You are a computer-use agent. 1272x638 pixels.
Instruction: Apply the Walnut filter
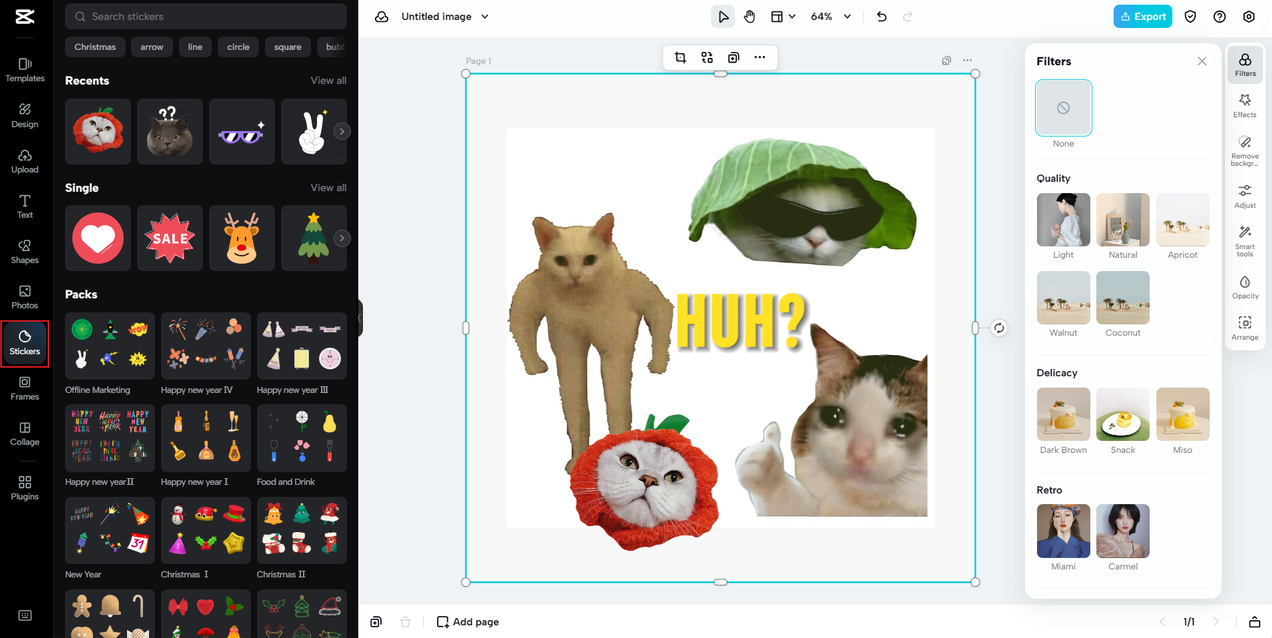1063,298
